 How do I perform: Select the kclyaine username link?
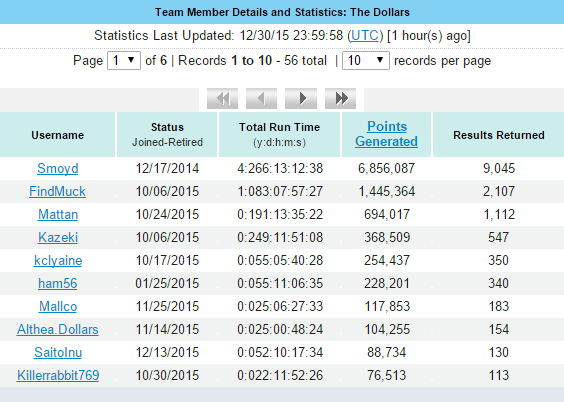(58, 260)
